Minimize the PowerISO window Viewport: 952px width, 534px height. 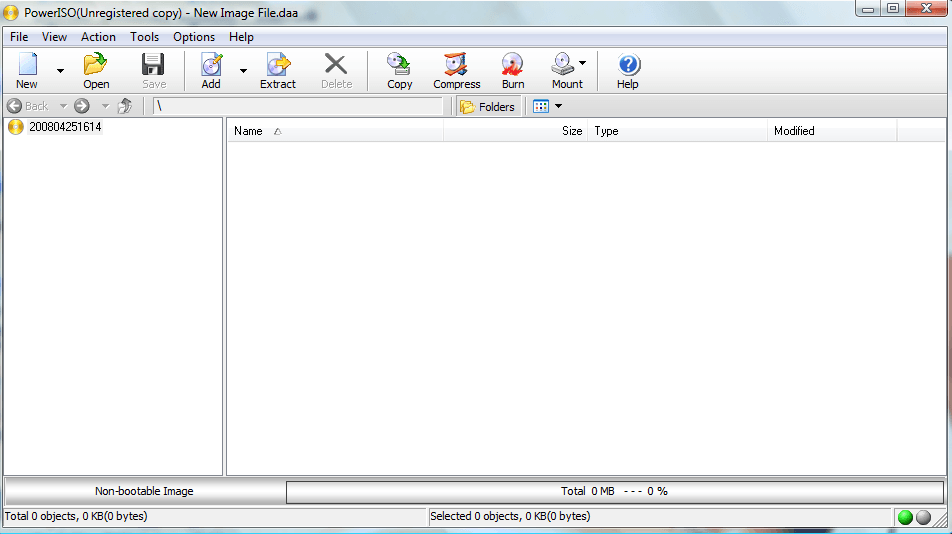pos(868,9)
